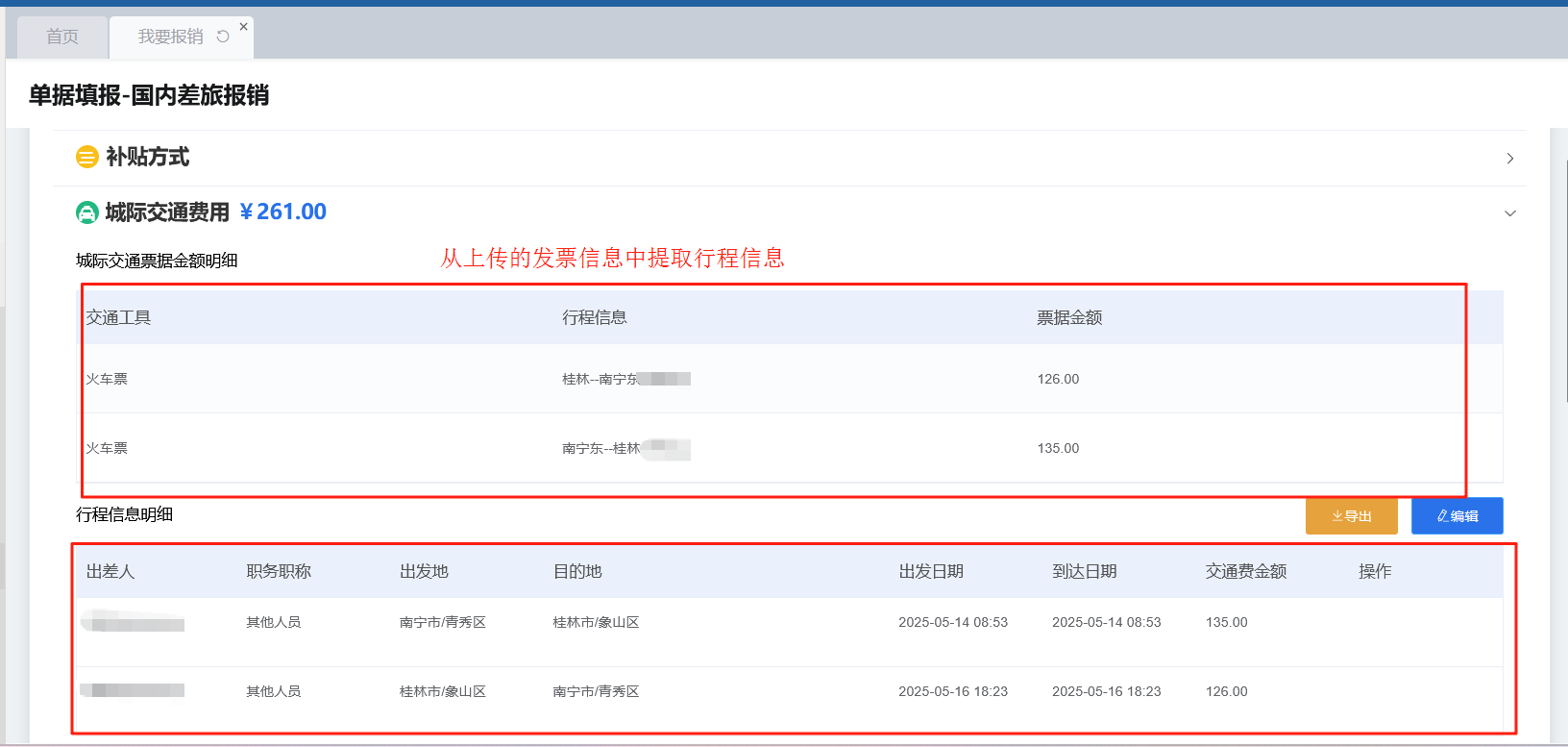Click departure 桂林市/象山区 cell
Viewport: 1568px width, 747px height.
coord(443,691)
